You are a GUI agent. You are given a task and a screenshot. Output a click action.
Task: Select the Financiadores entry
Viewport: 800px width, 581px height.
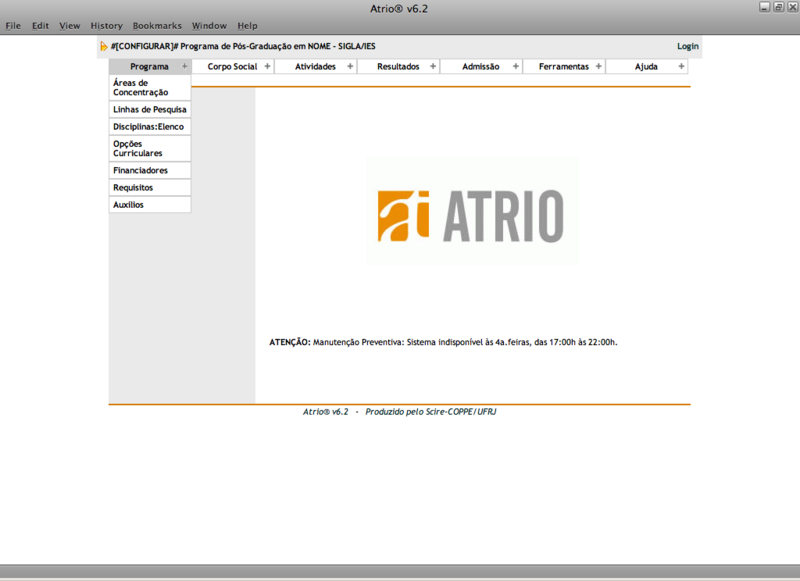coord(140,170)
